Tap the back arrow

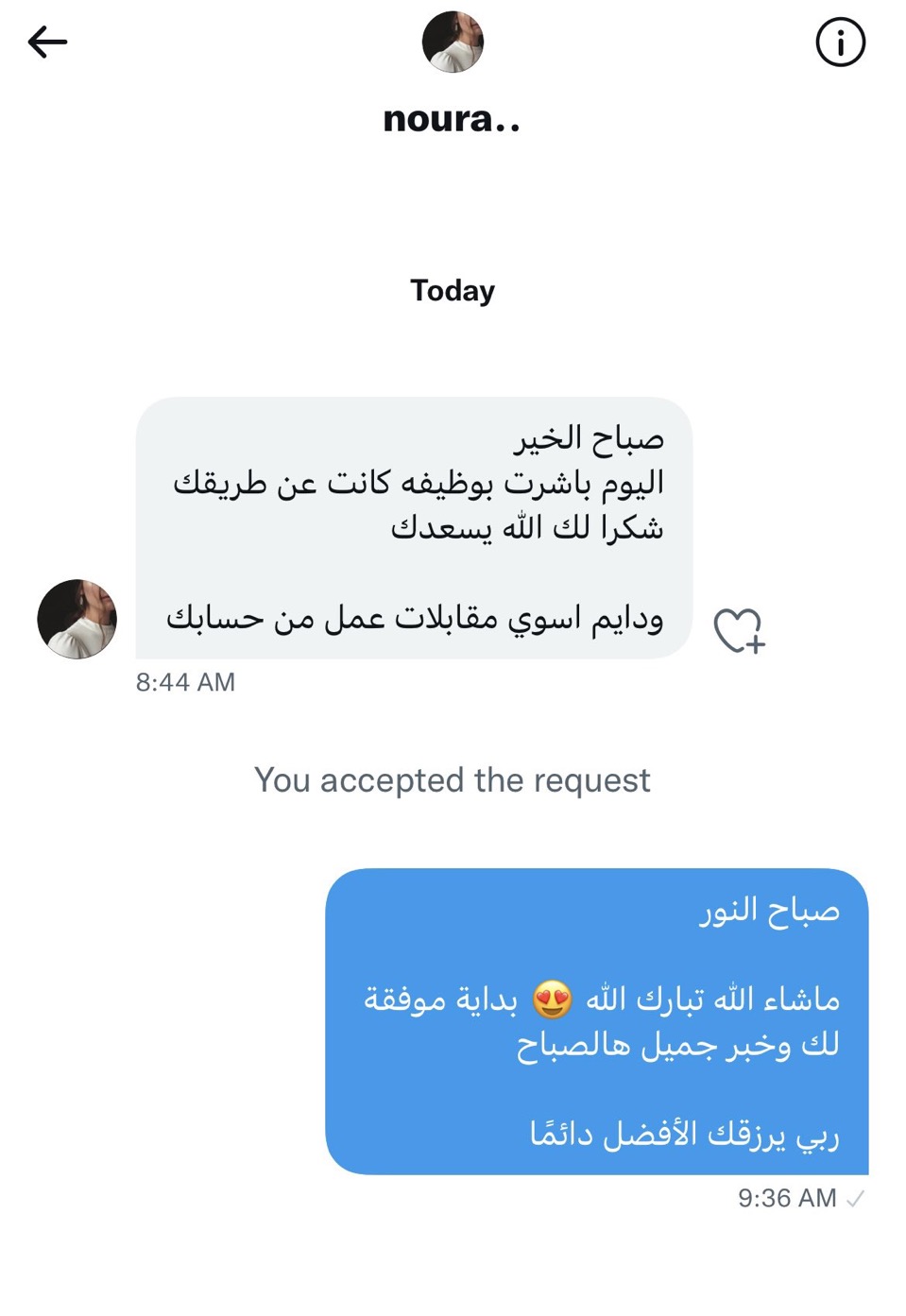tap(47, 42)
